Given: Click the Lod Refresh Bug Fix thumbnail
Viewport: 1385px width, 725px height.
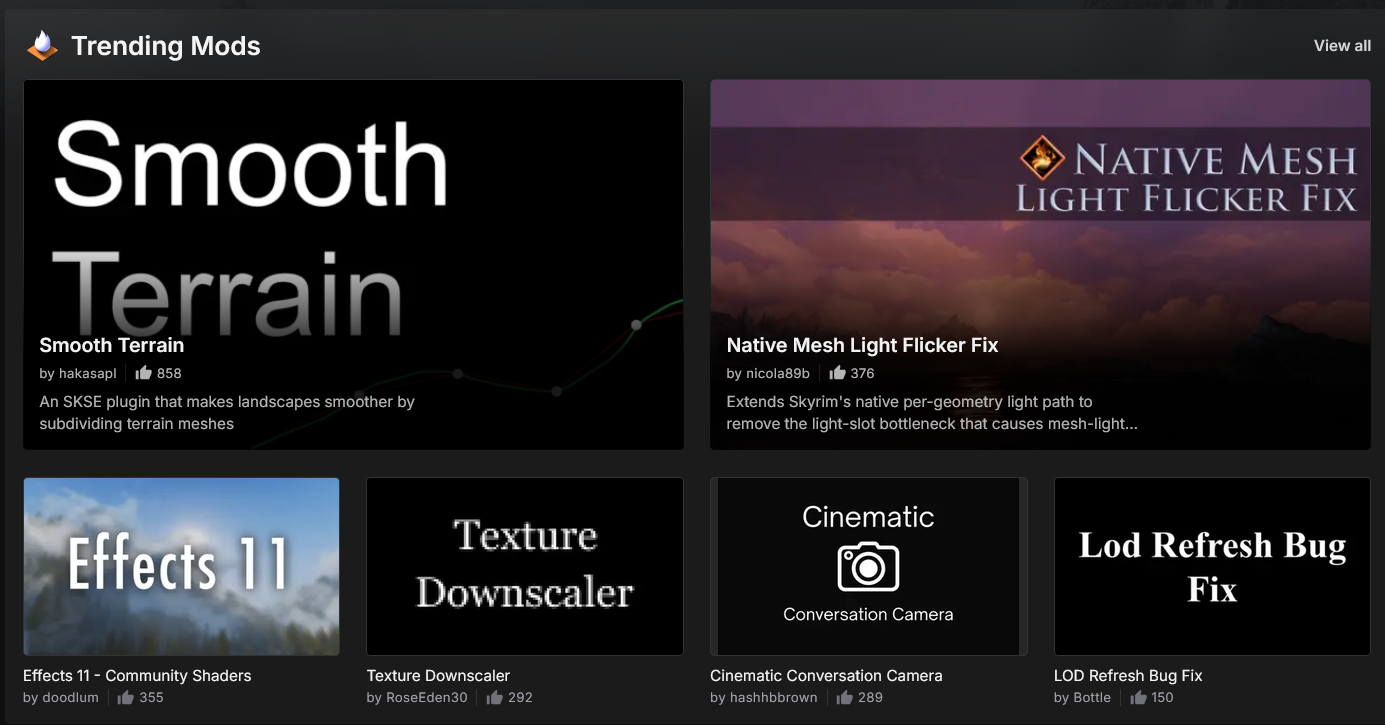Looking at the screenshot, I should (x=1212, y=566).
